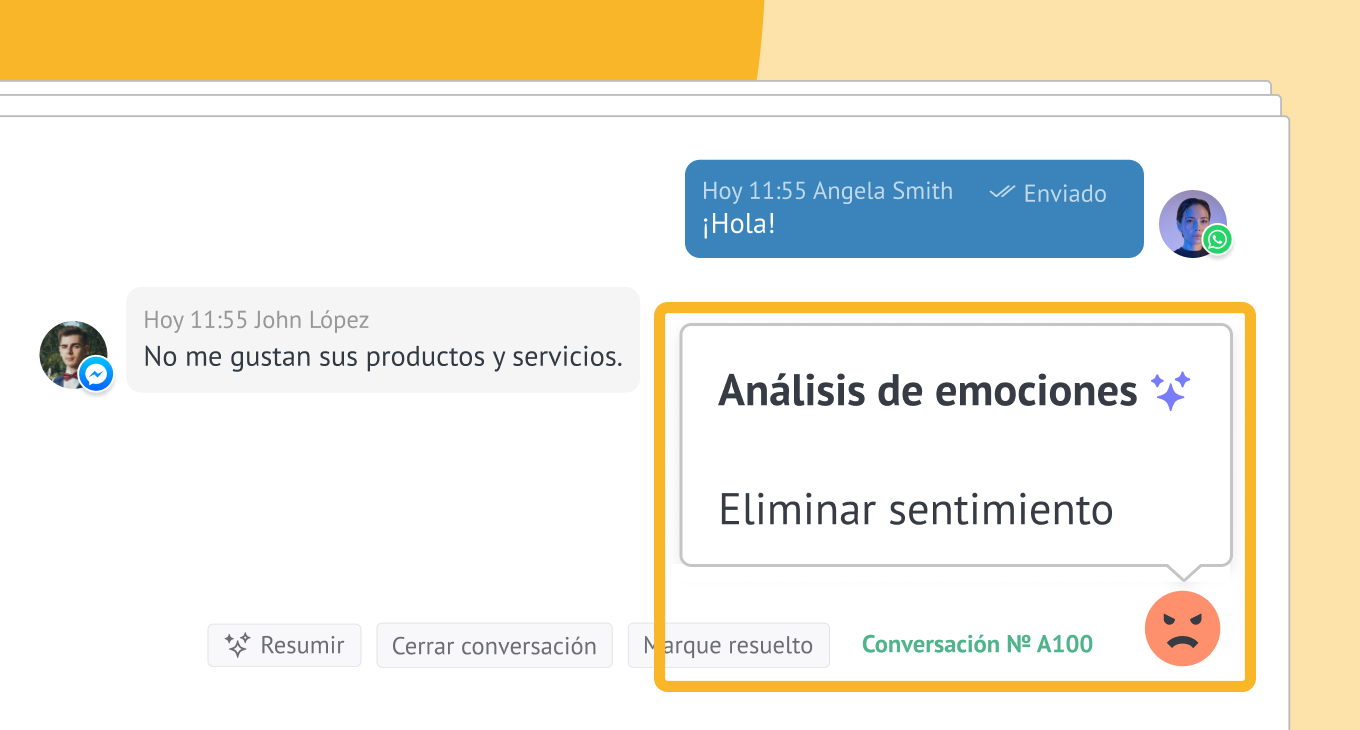Viewport: 1360px width, 730px height.
Task: Click the message 'No me gustan sus productos y servicios.'
Action: tap(383, 356)
